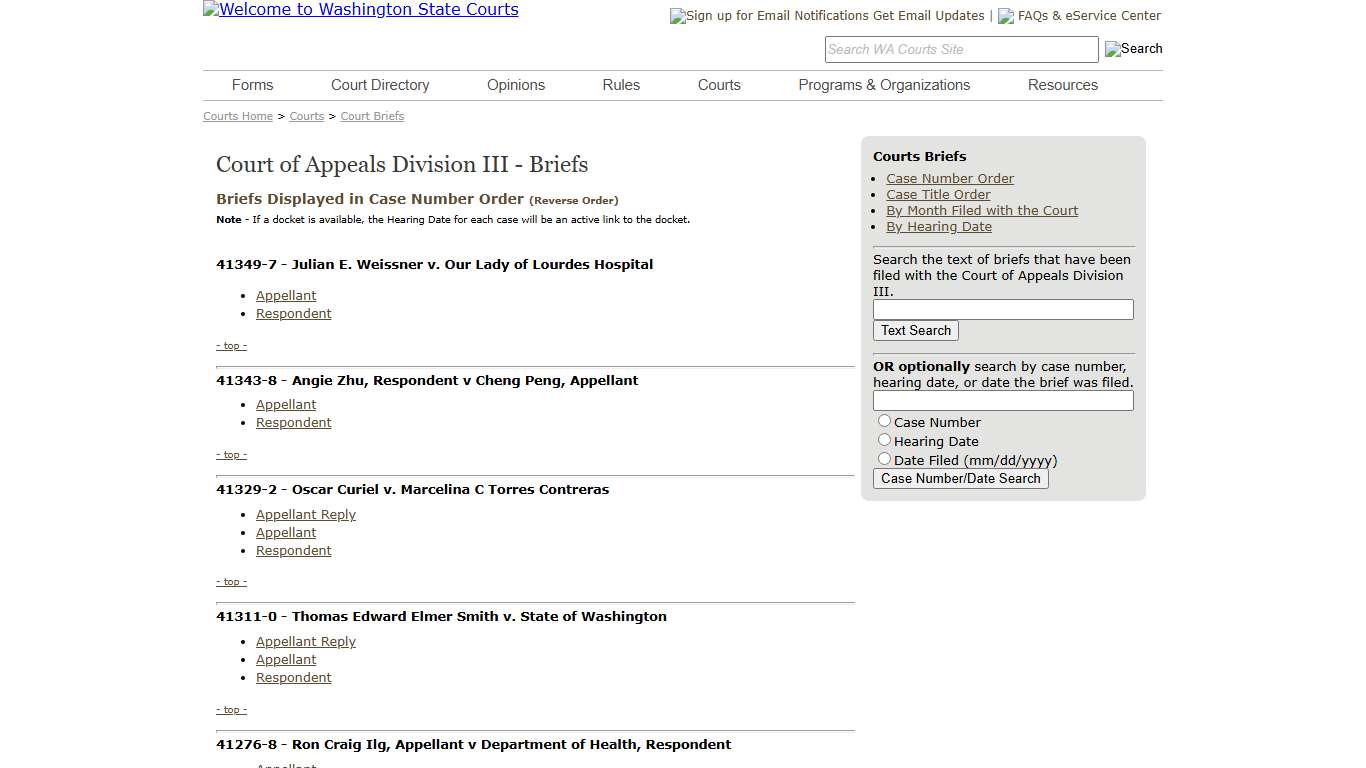Click the Courts Home breadcrumb link
This screenshot has height=768, width=1366.
click(237, 116)
